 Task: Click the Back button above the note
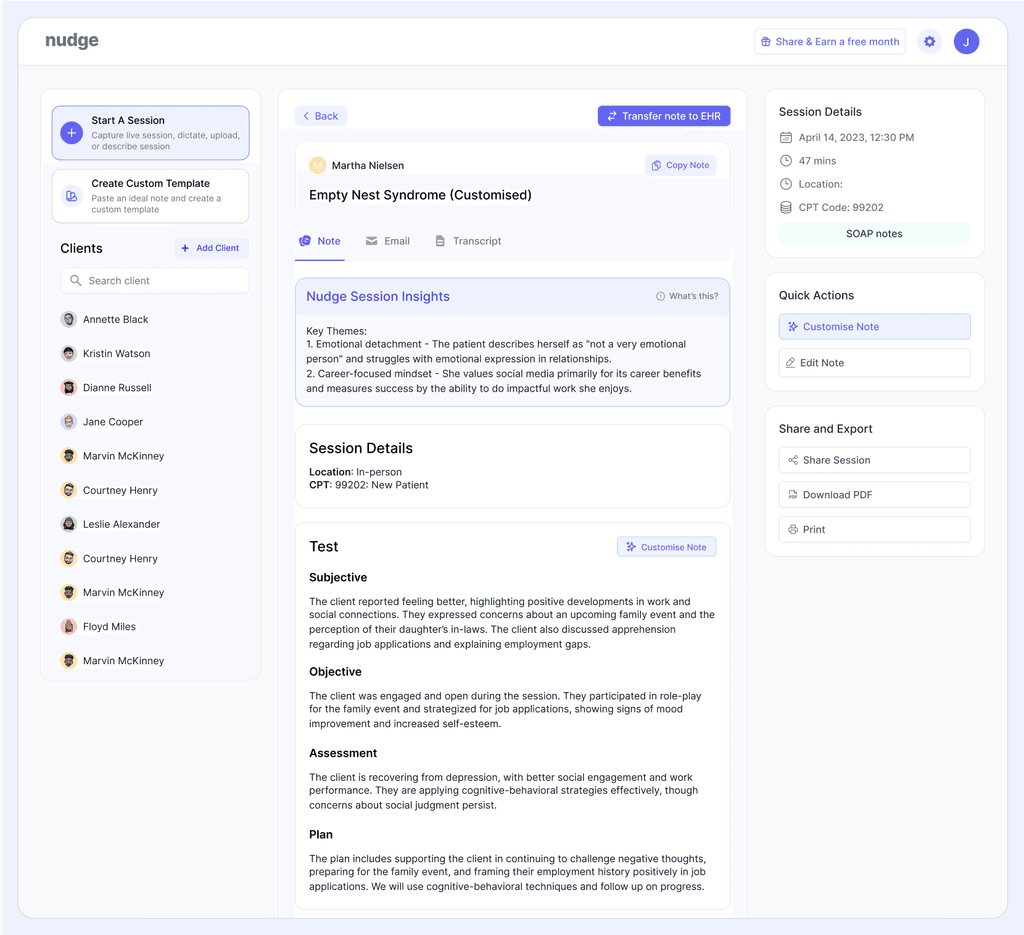click(x=320, y=115)
